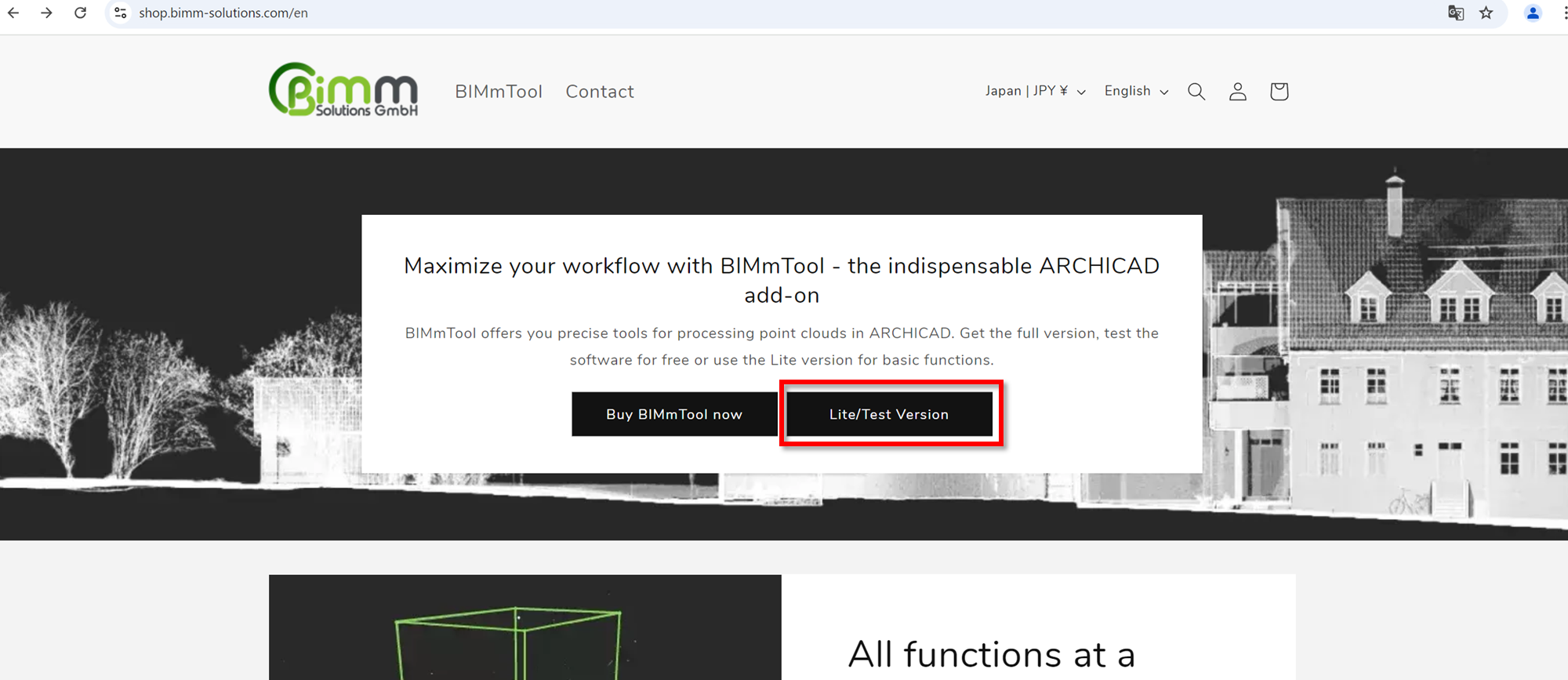The height and width of the screenshot is (680, 1568).
Task: Reload the page
Action: (x=80, y=13)
